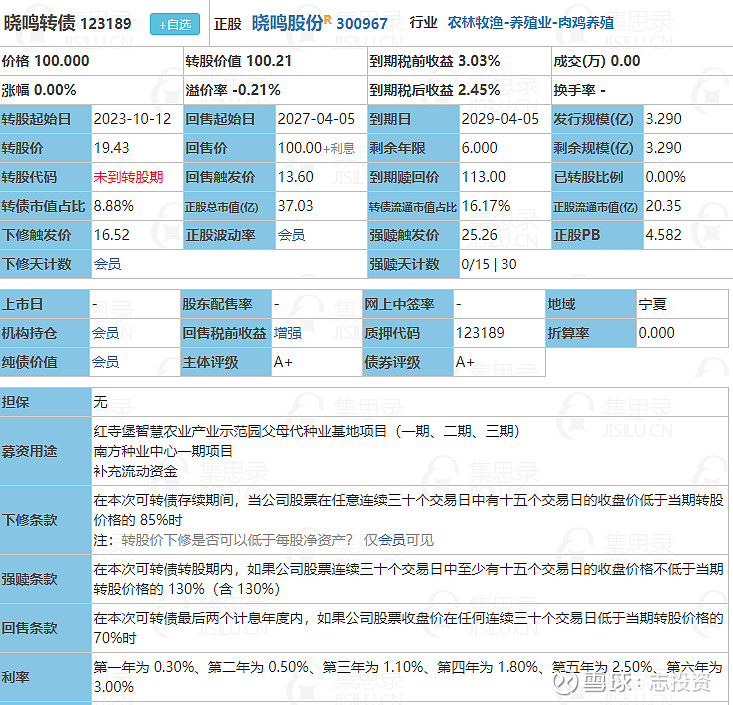Click 到期赎回价 value 113.00
The width and height of the screenshot is (733, 705).
[x=483, y=177]
